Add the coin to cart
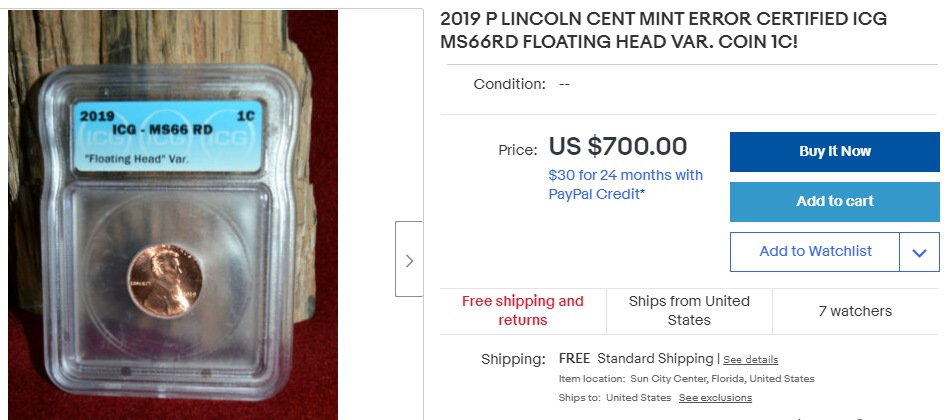The width and height of the screenshot is (948, 420). pyautogui.click(x=834, y=201)
